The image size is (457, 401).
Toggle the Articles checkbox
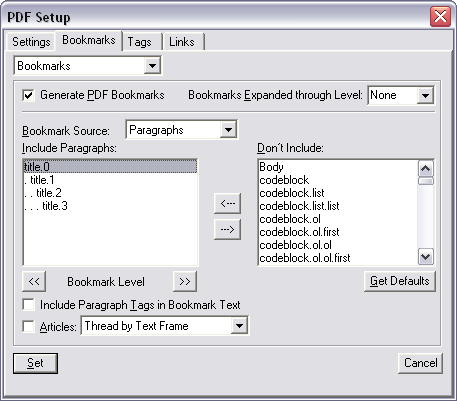pyautogui.click(x=29, y=326)
